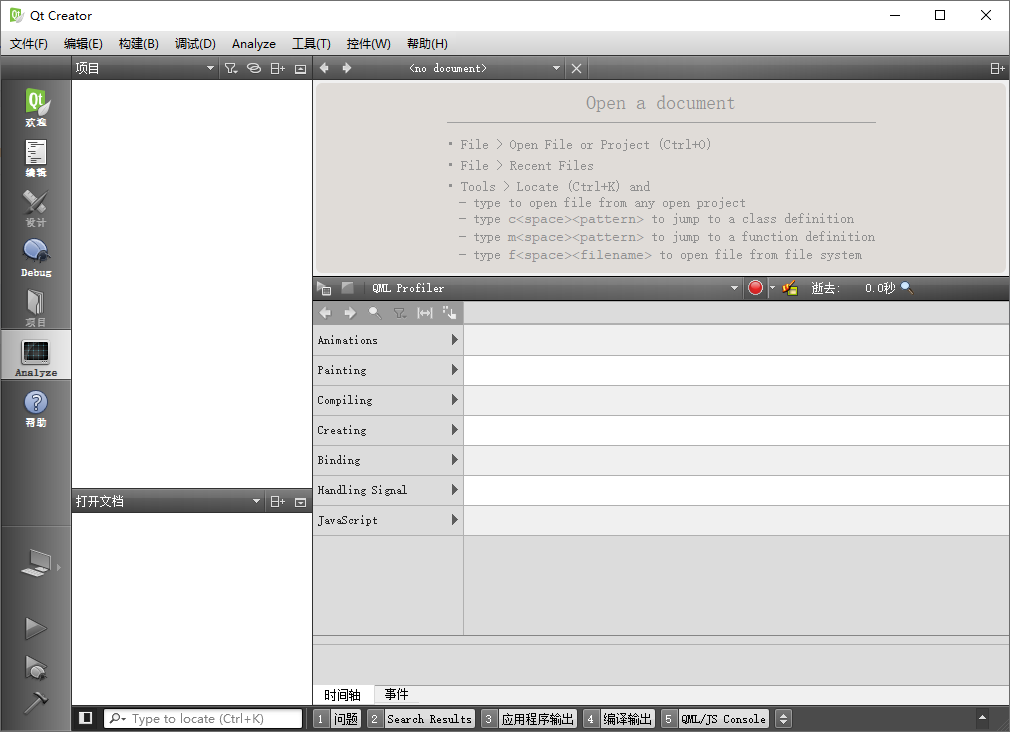The height and width of the screenshot is (732, 1010).
Task: Click the Run play button
Action: tap(35, 628)
